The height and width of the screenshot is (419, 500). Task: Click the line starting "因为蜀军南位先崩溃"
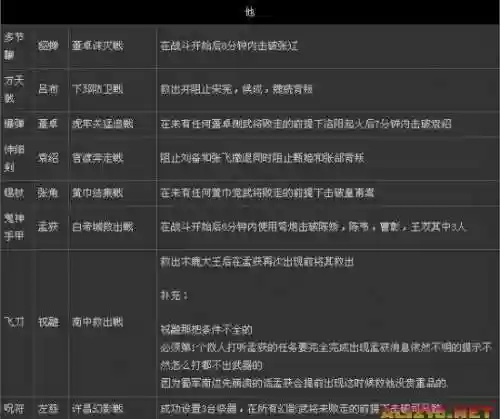[304, 383]
